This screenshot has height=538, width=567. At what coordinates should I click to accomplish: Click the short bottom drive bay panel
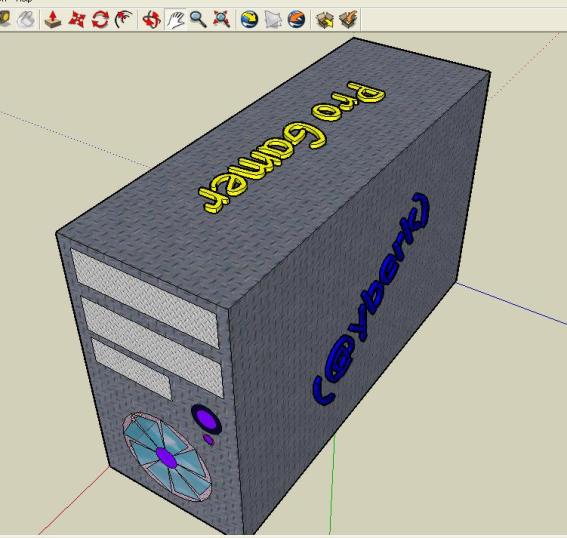[x=131, y=368]
